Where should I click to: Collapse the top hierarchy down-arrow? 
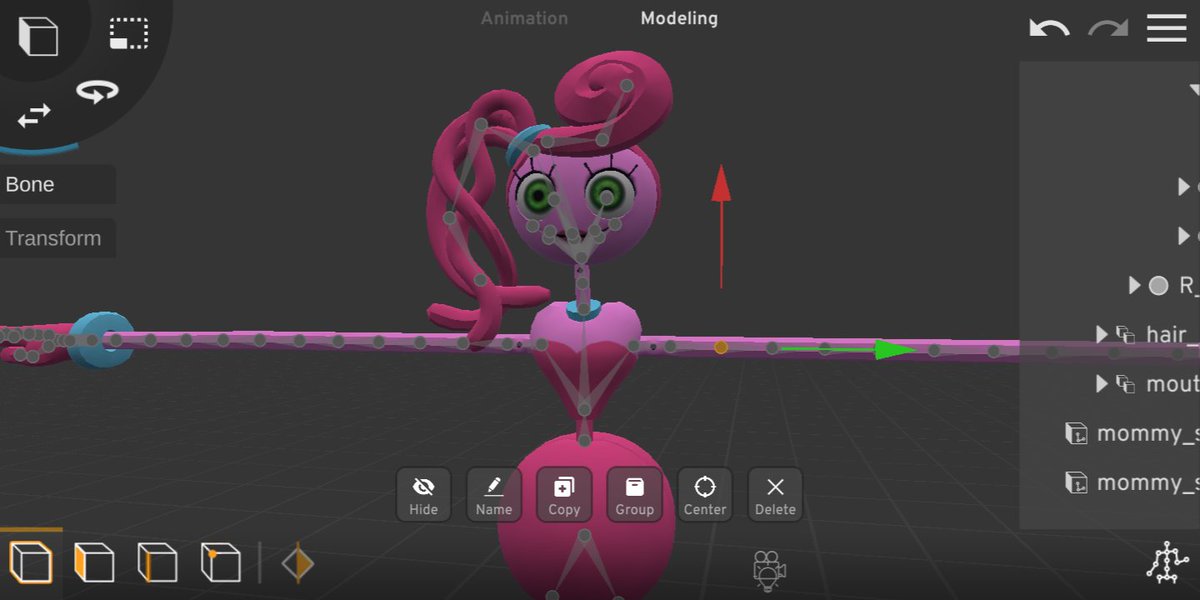pos(1194,91)
